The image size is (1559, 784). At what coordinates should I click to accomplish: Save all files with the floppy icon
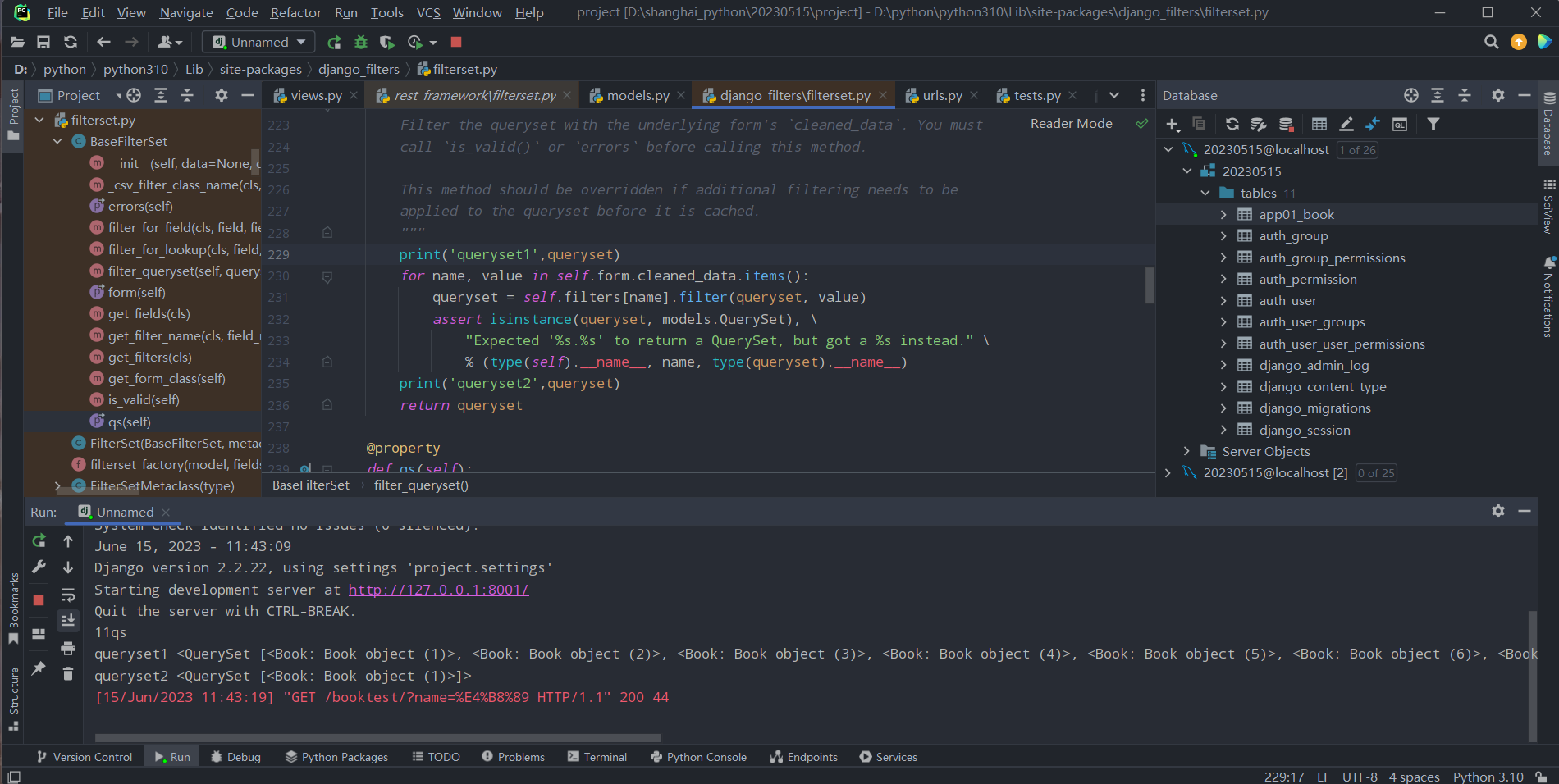(x=44, y=42)
